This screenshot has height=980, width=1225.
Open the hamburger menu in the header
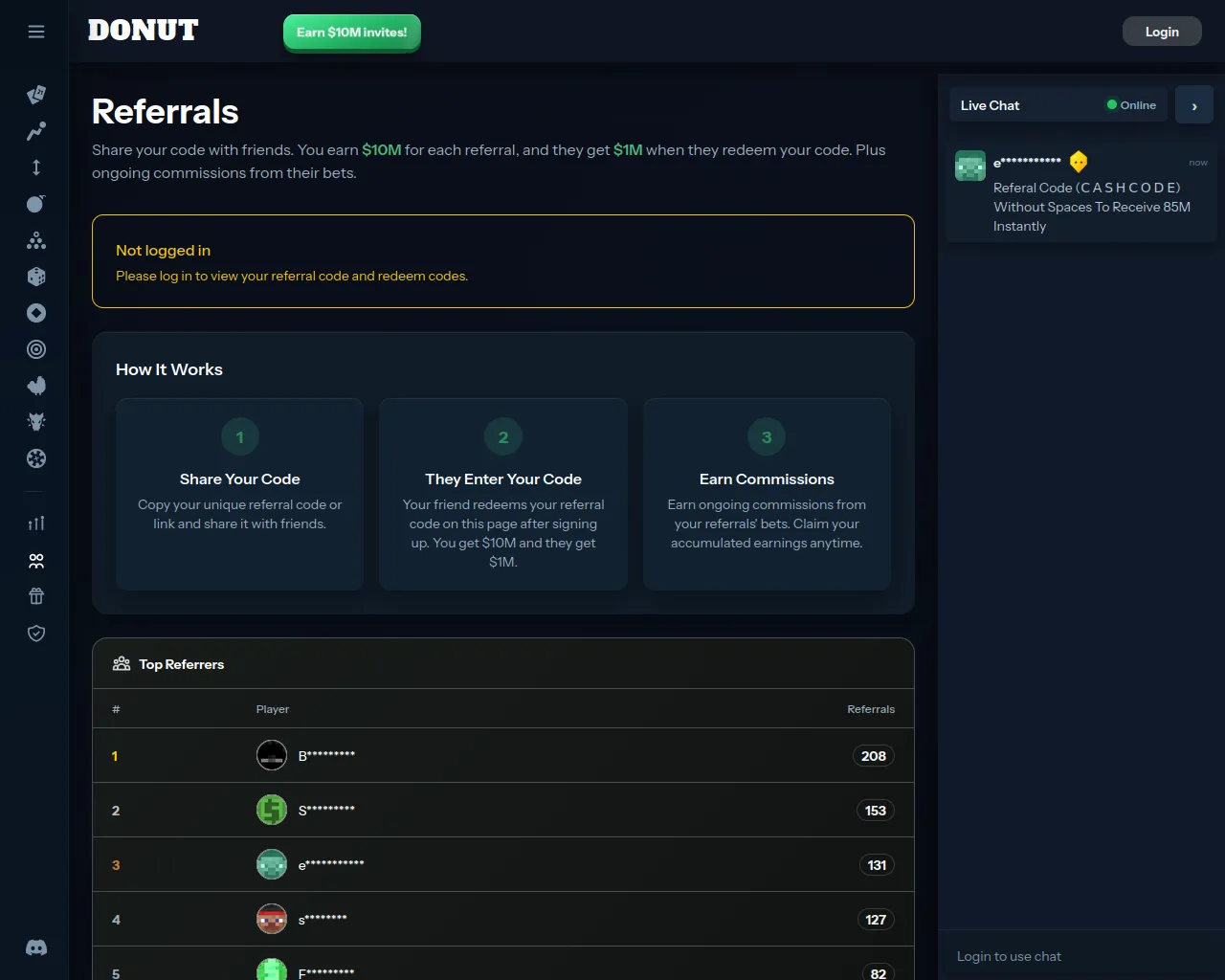click(x=36, y=32)
